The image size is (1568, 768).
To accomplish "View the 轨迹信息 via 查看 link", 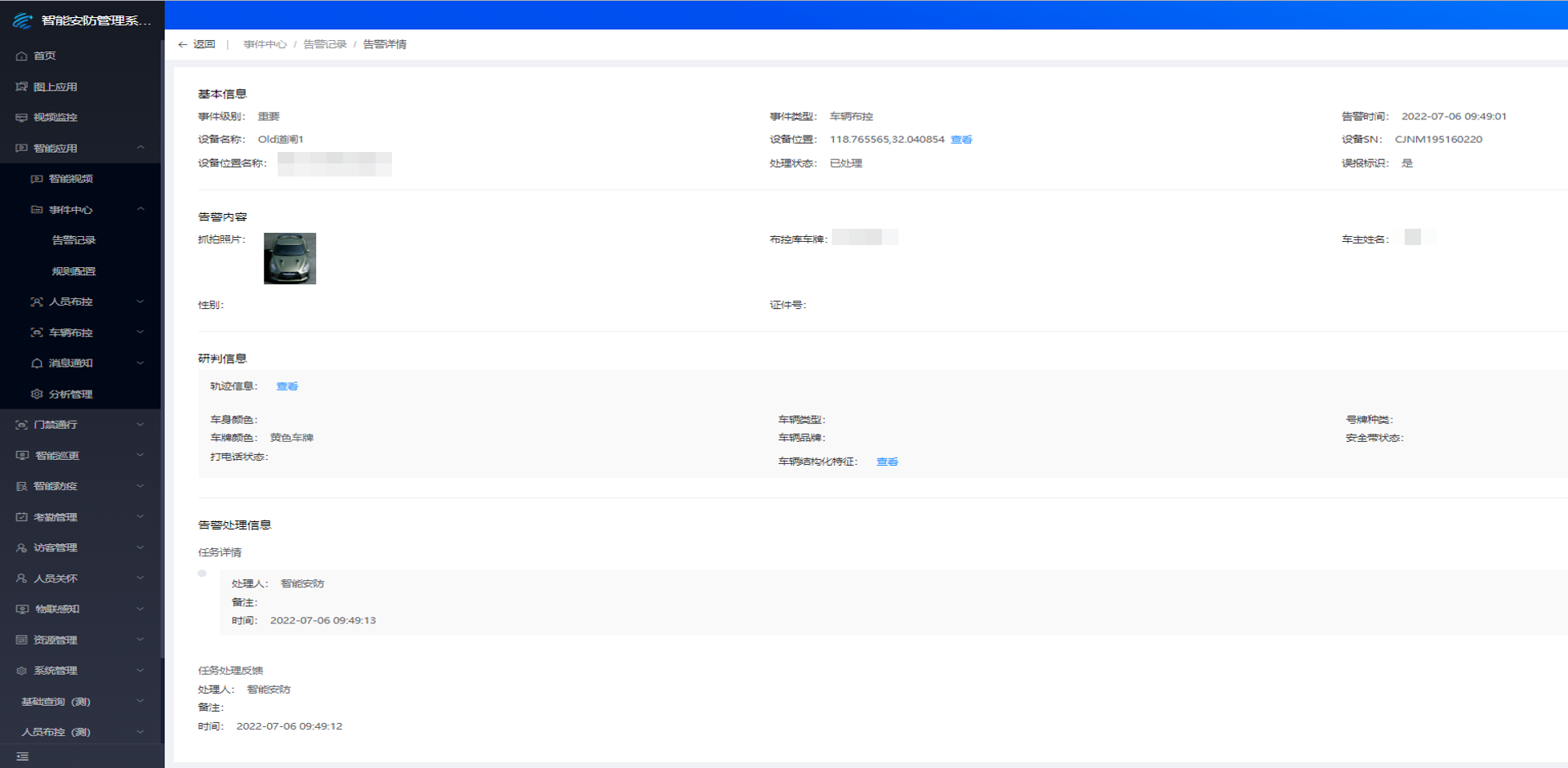I will [287, 386].
